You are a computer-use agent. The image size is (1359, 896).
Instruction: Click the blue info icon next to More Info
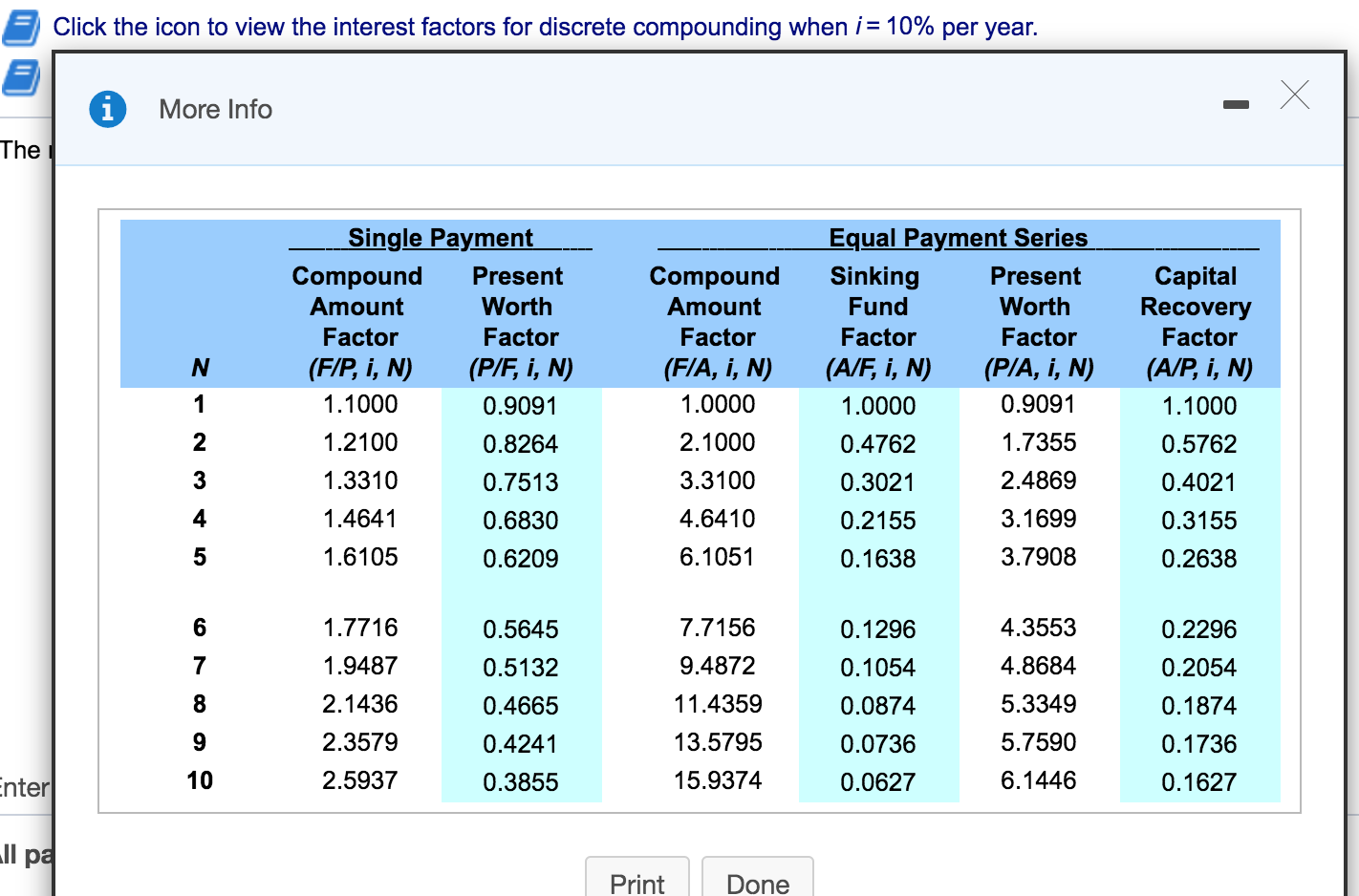108,109
